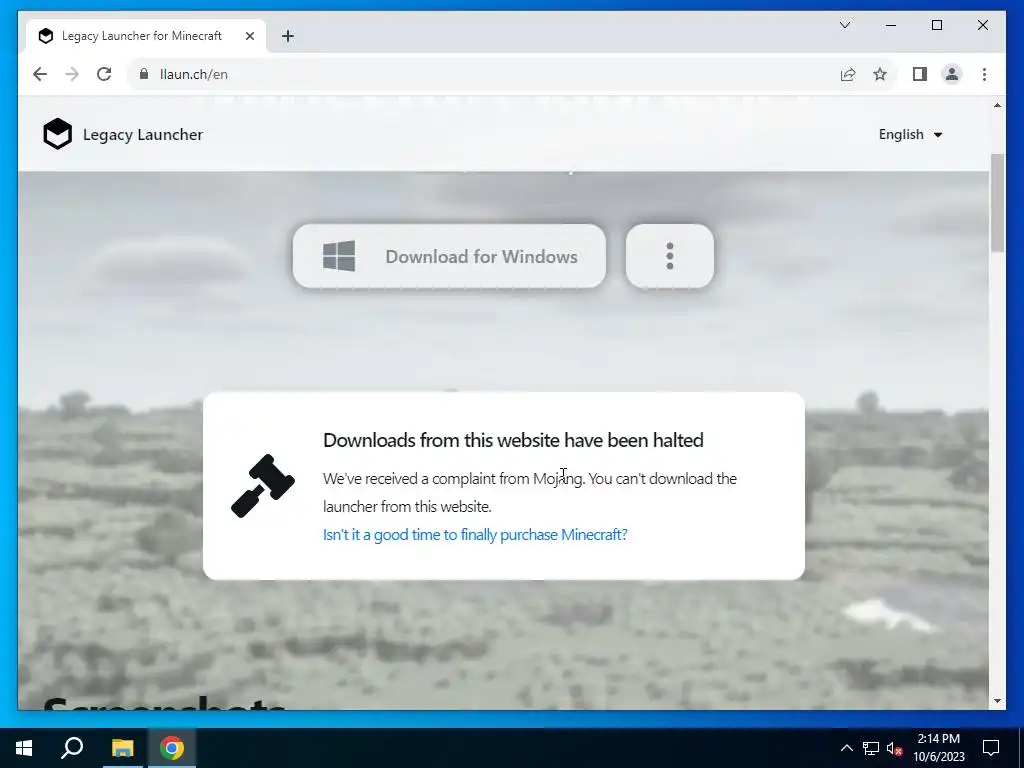Click Download for Windows button
This screenshot has width=1024, height=768.
[449, 256]
